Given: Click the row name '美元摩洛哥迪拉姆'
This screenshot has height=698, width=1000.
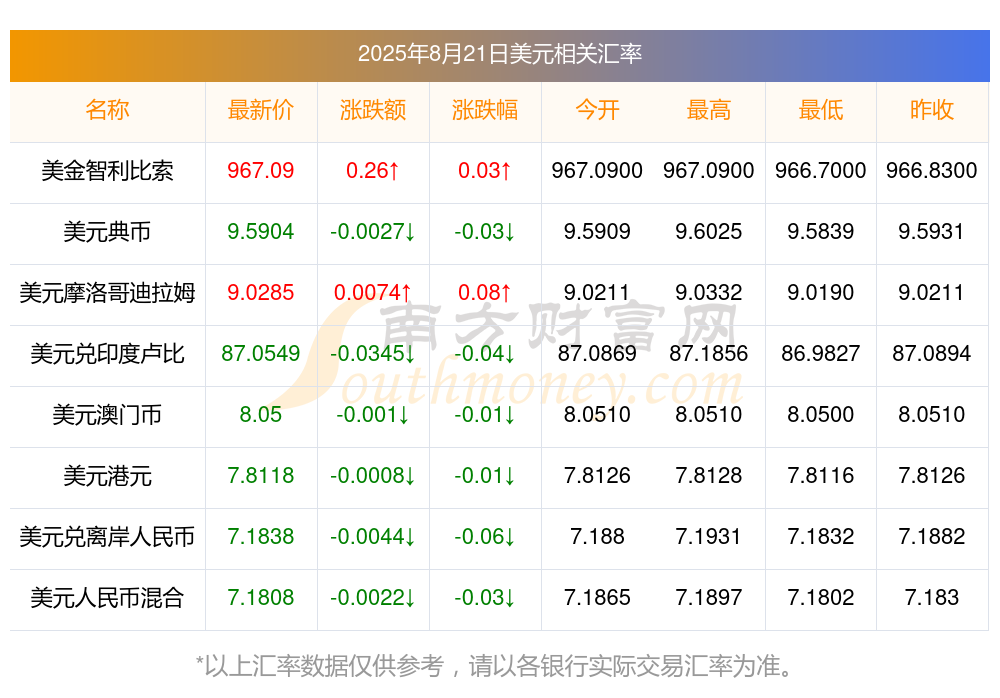Looking at the screenshot, I should click(x=107, y=293).
